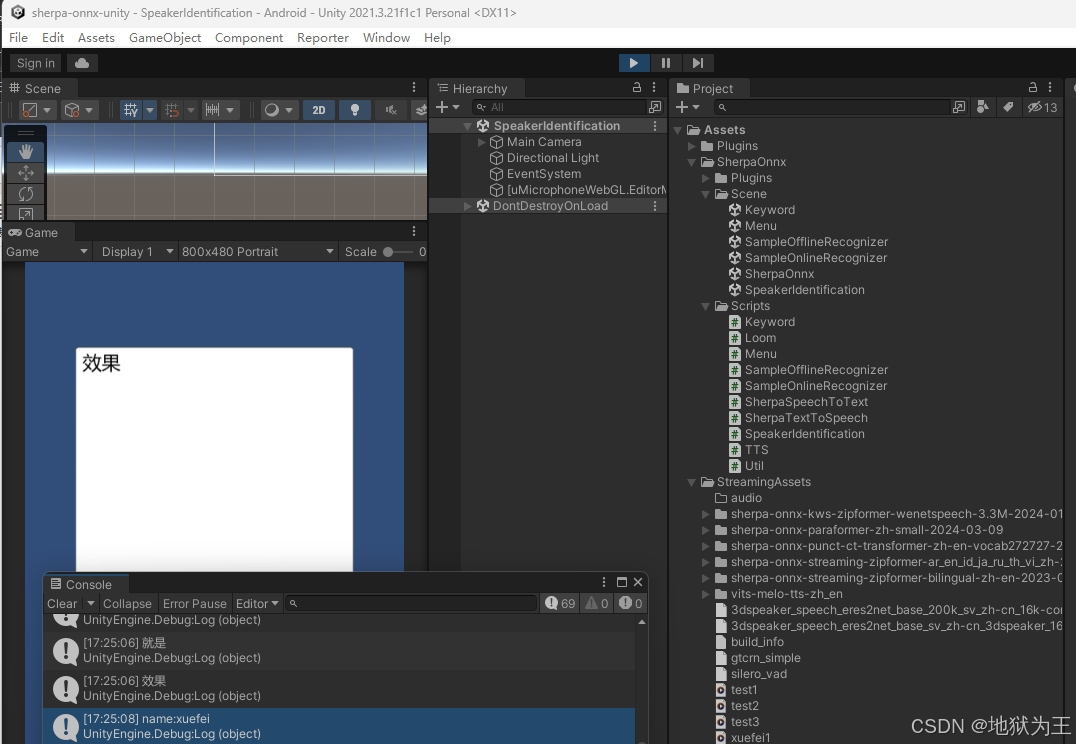Collapse the StreamingAssets folder
The height and width of the screenshot is (744, 1076).
point(692,482)
